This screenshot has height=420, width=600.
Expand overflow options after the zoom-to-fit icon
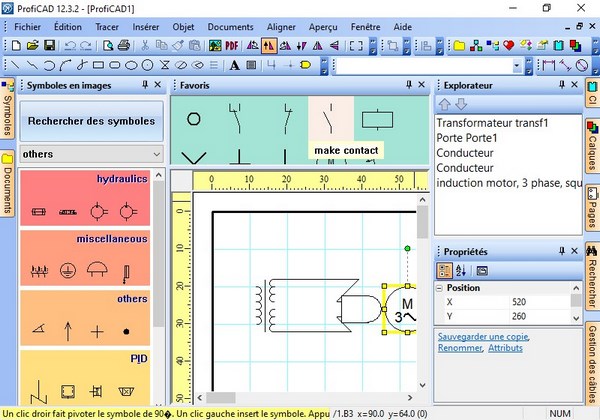pyautogui.click(x=373, y=46)
